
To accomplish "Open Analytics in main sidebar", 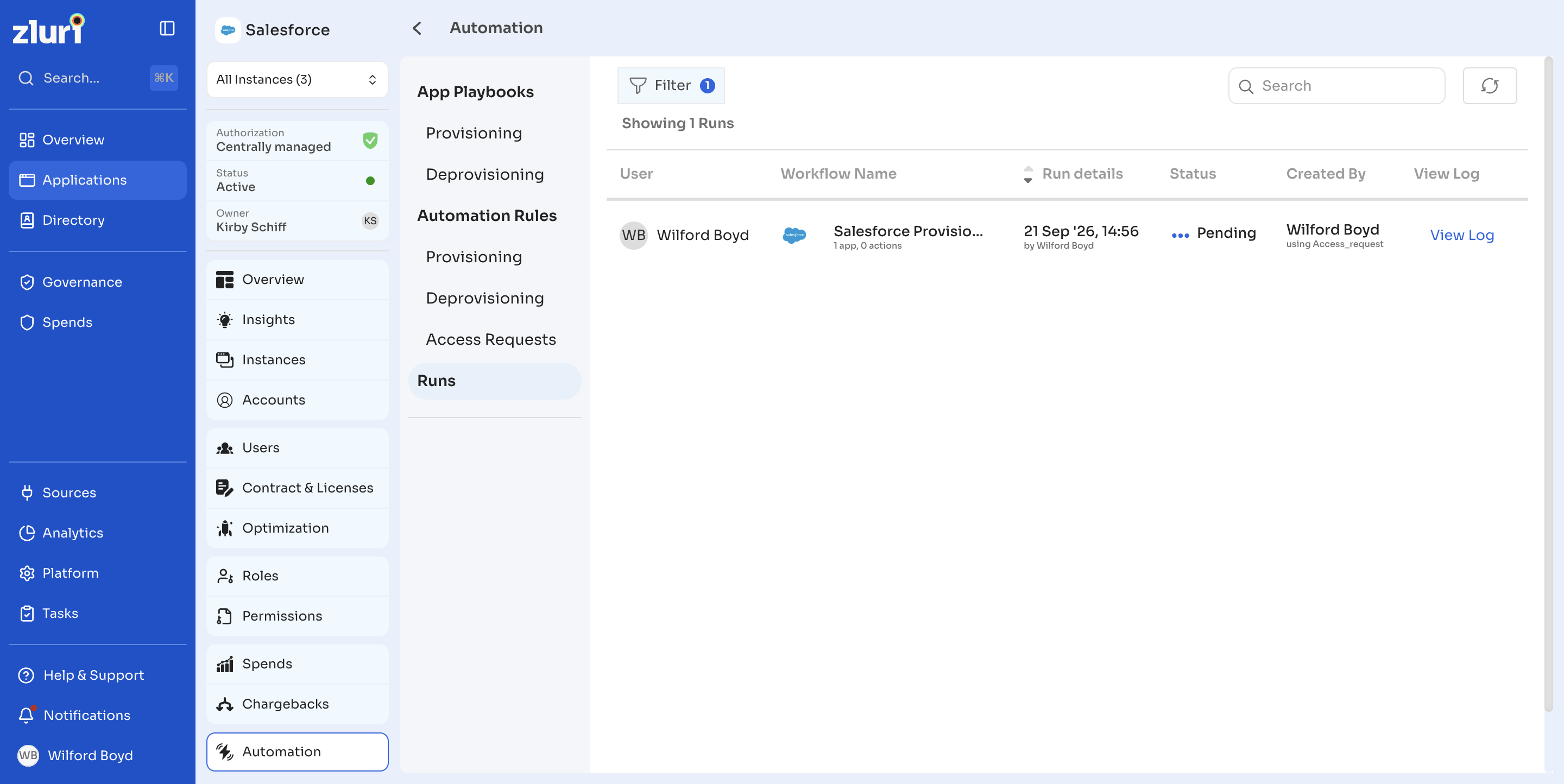I will tap(97, 533).
